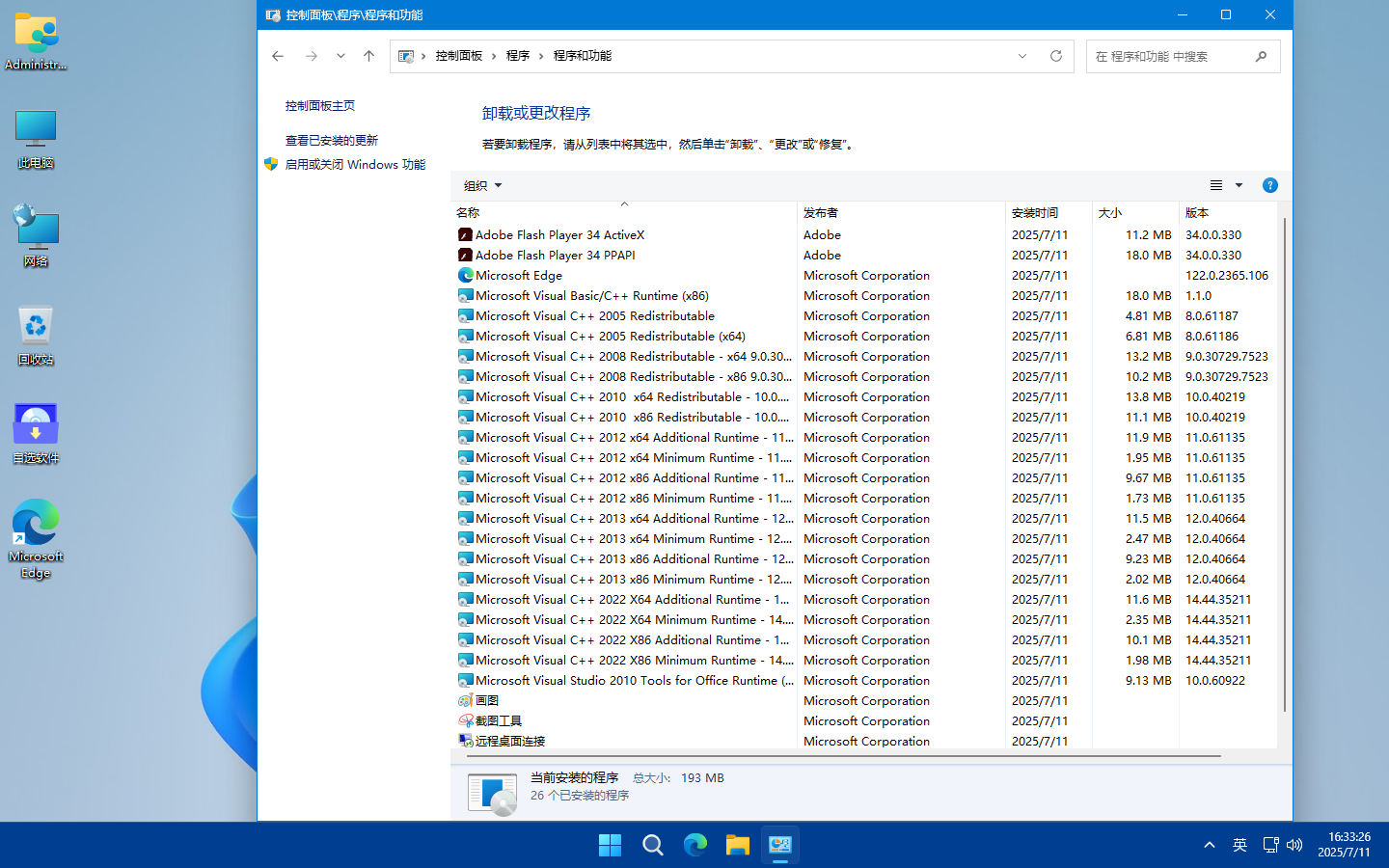The image size is (1389, 868).
Task: Sort by 名称 column header
Action: 624,212
